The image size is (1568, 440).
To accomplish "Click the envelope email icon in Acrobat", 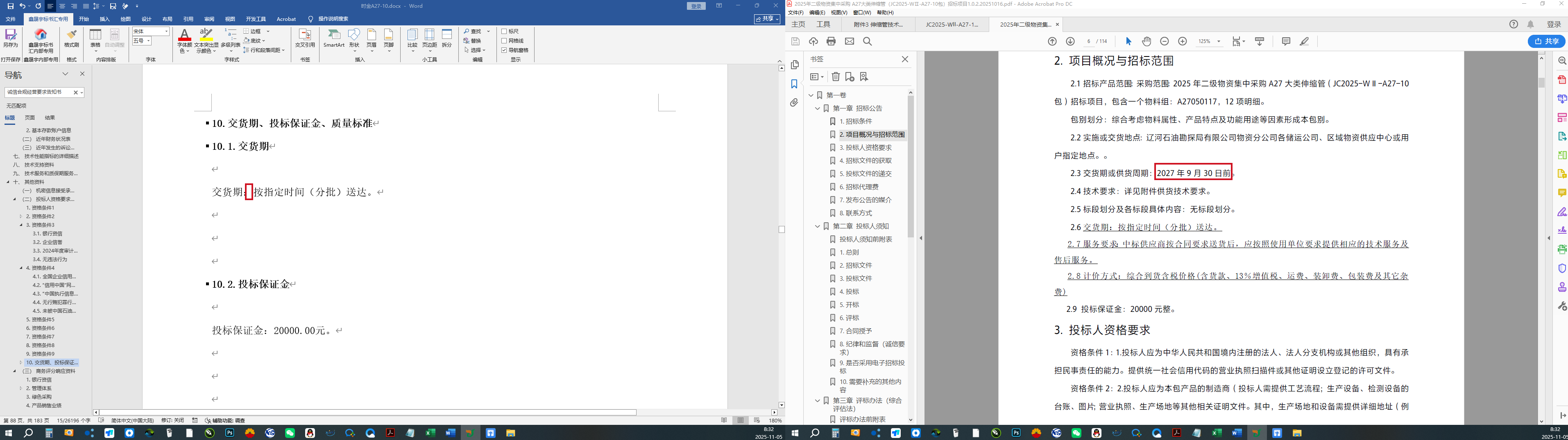I will point(850,41).
